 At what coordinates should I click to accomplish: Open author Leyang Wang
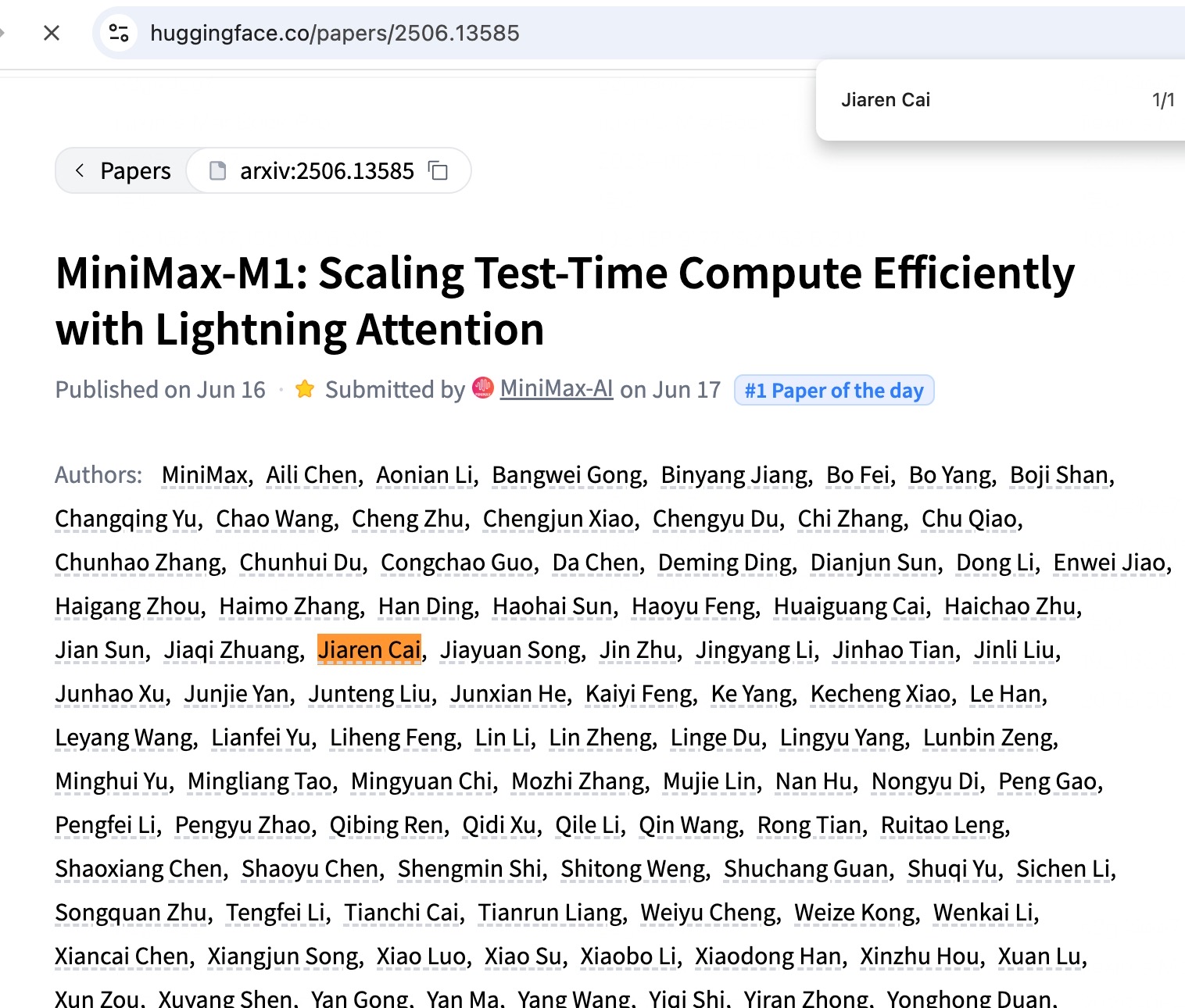point(124,738)
